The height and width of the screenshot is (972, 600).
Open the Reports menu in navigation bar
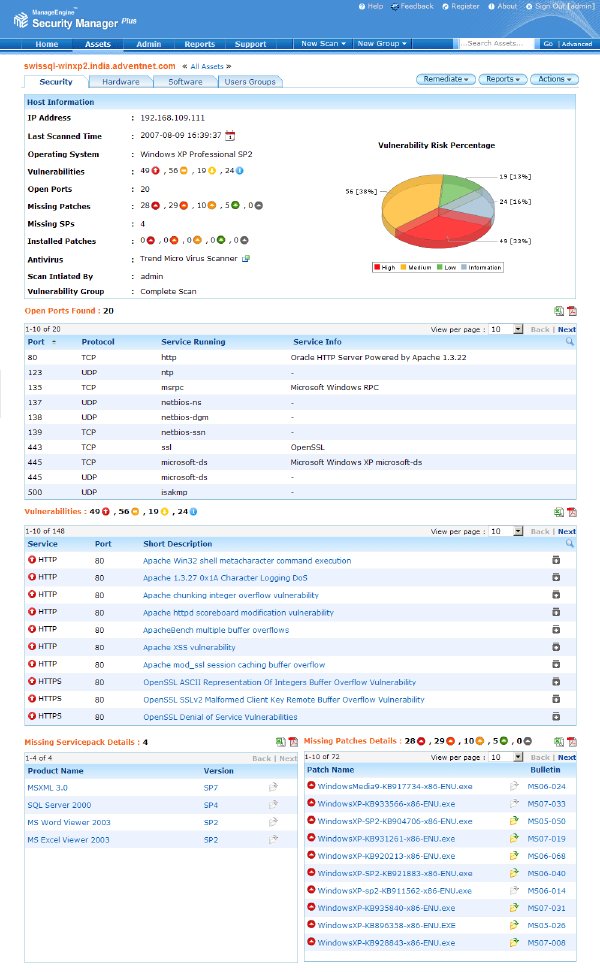[x=200, y=44]
